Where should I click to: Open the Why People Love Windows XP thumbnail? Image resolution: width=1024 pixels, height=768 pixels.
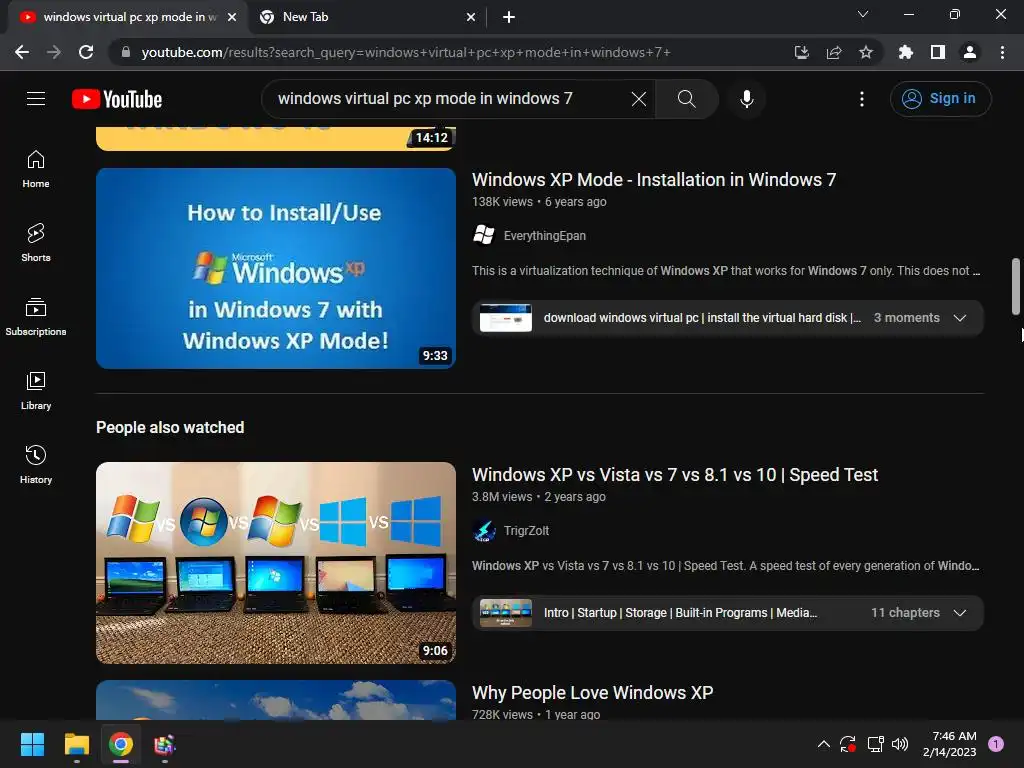(276, 700)
